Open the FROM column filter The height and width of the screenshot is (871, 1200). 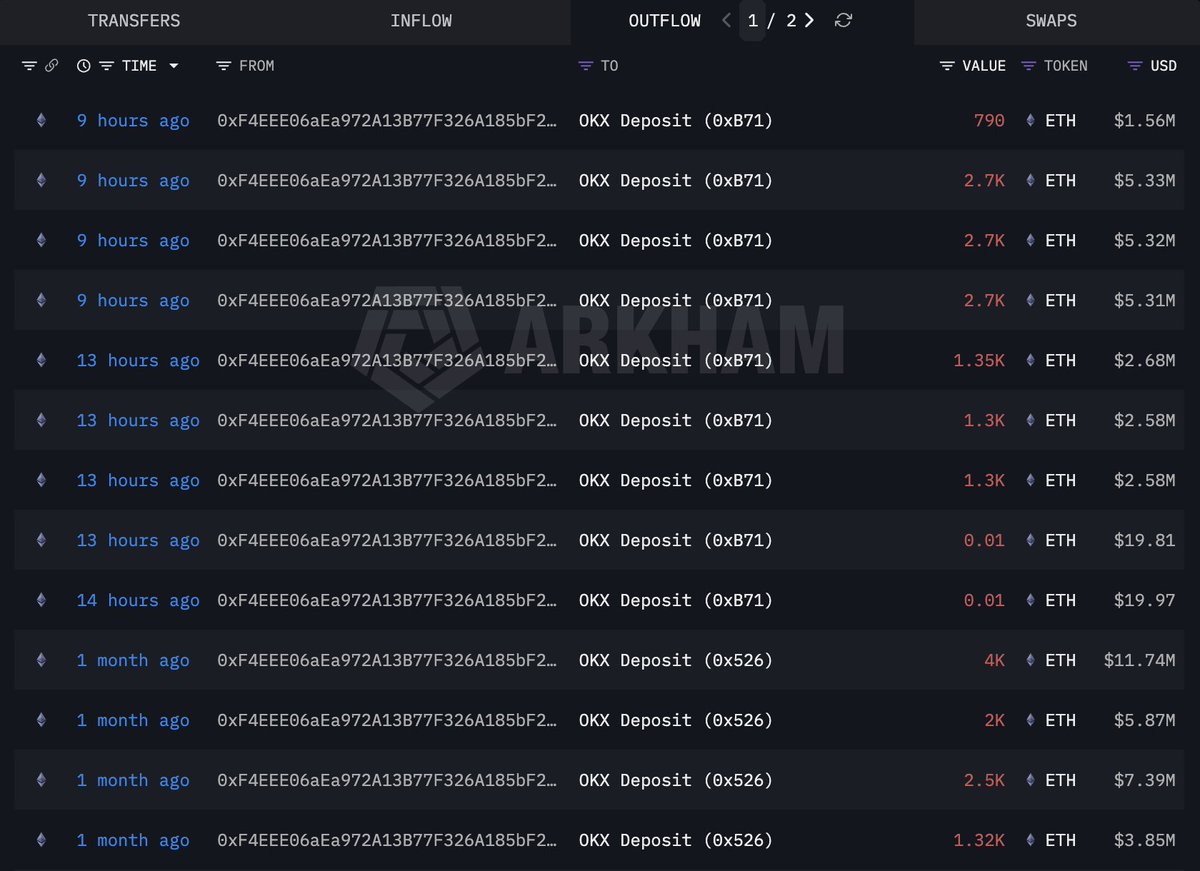pyautogui.click(x=224, y=66)
